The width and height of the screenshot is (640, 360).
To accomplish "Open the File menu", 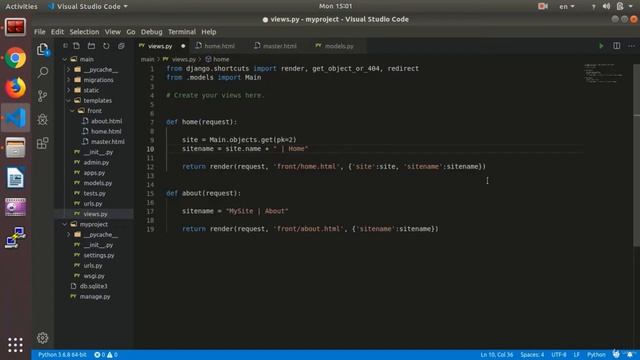I will pyautogui.click(x=40, y=32).
